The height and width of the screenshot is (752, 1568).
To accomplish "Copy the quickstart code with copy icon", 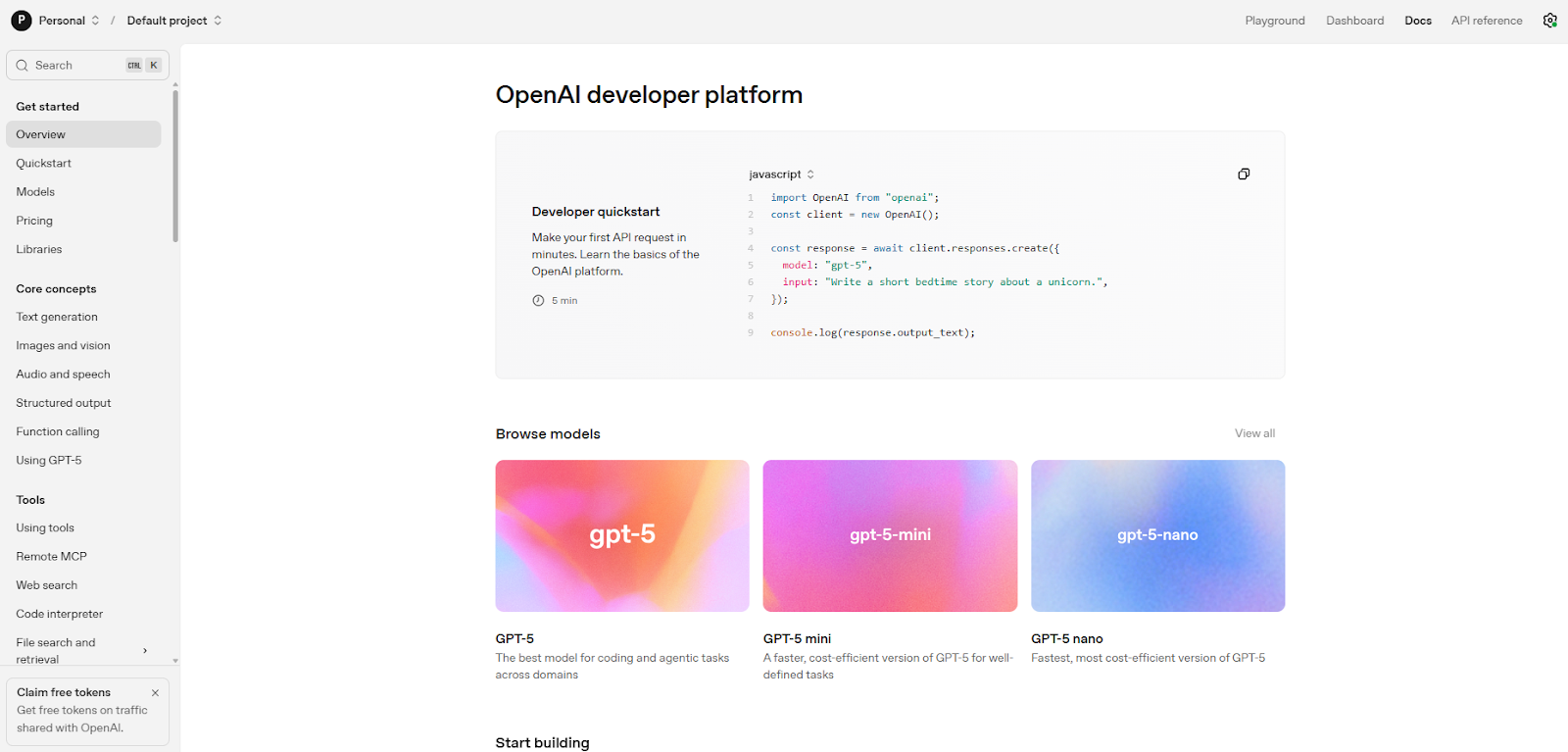I will [1244, 174].
